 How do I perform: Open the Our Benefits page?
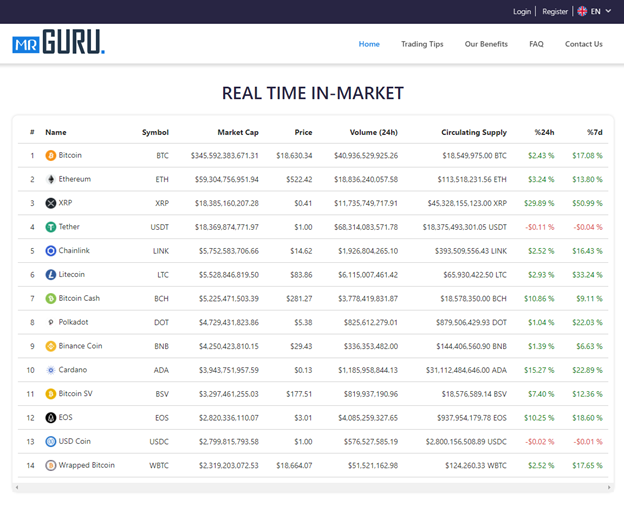point(486,44)
